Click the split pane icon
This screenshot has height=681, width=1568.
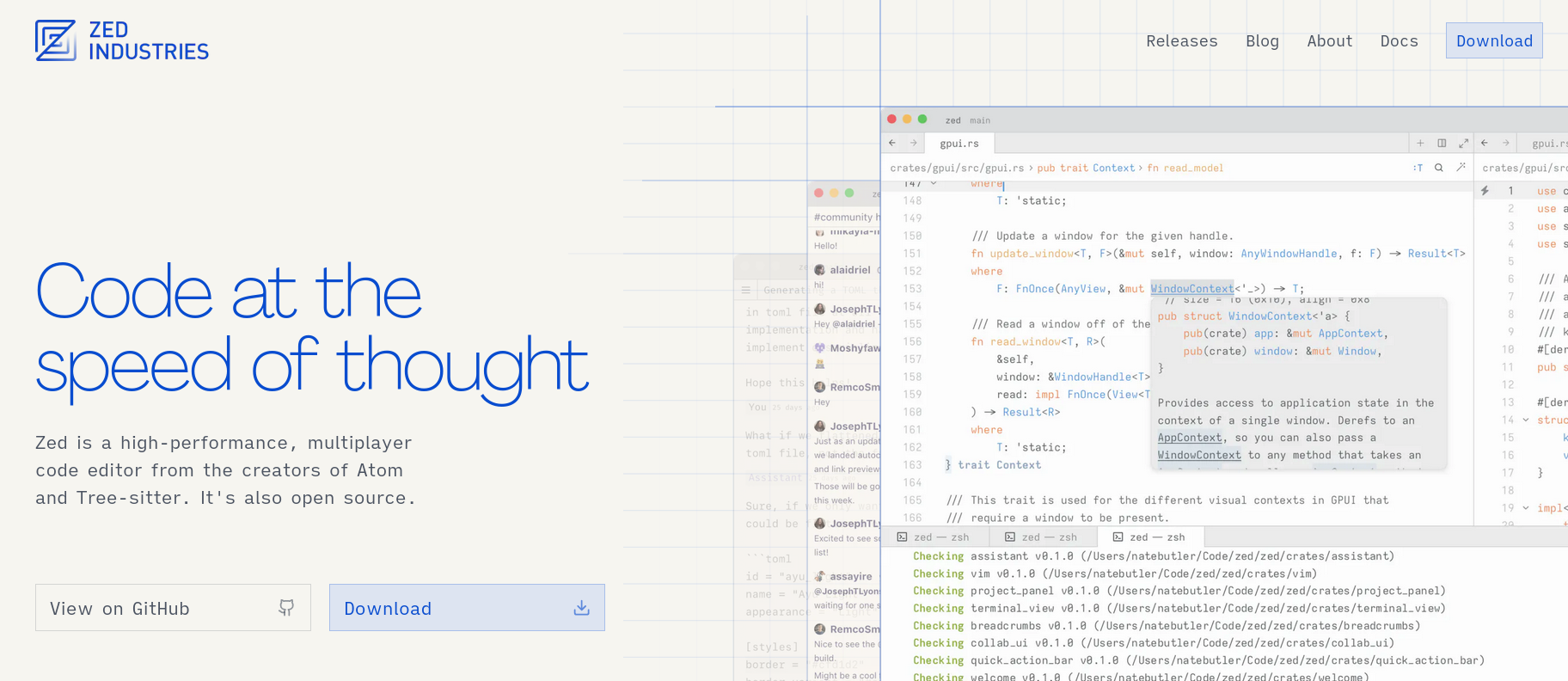coord(1442,143)
